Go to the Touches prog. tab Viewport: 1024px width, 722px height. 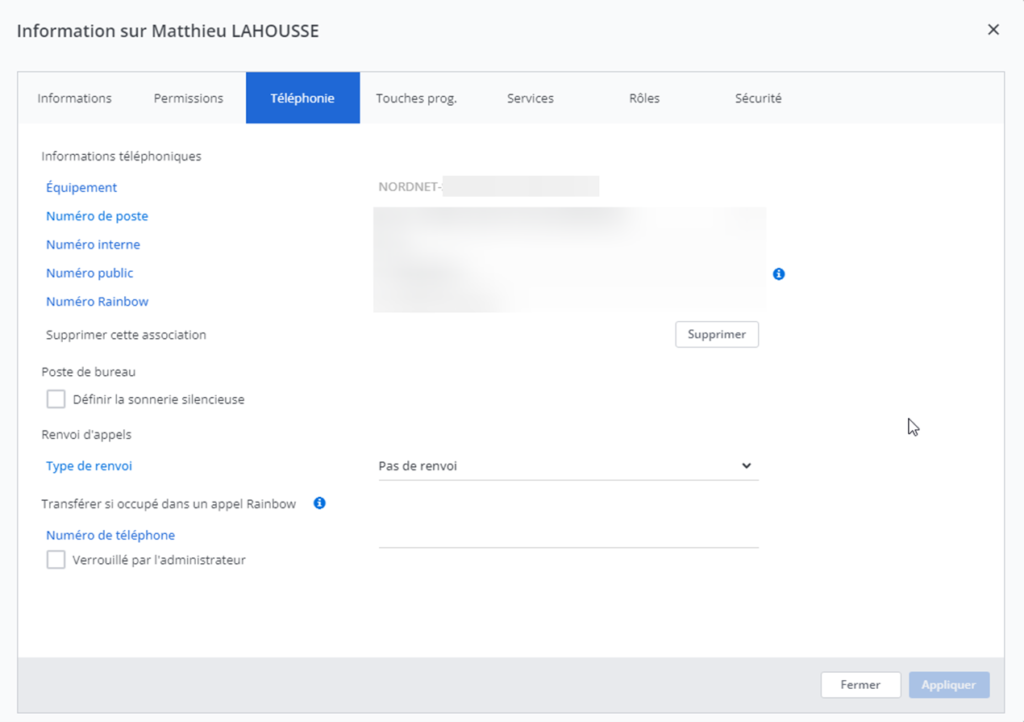pos(416,98)
